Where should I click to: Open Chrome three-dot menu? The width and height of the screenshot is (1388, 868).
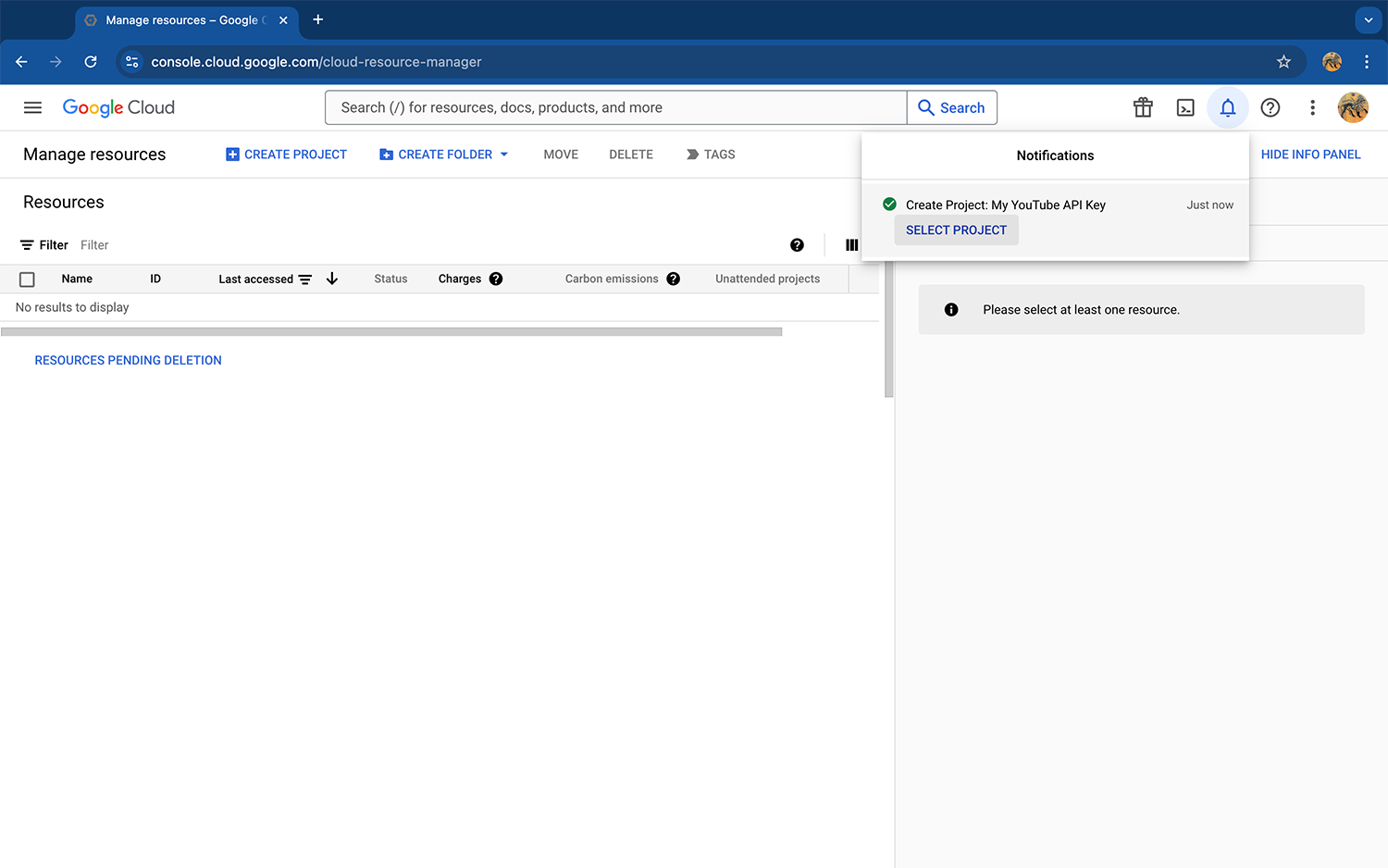pos(1367,62)
